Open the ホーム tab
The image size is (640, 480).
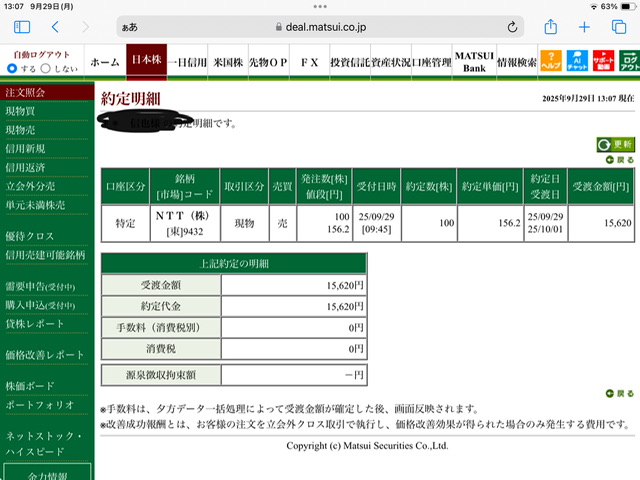point(105,62)
